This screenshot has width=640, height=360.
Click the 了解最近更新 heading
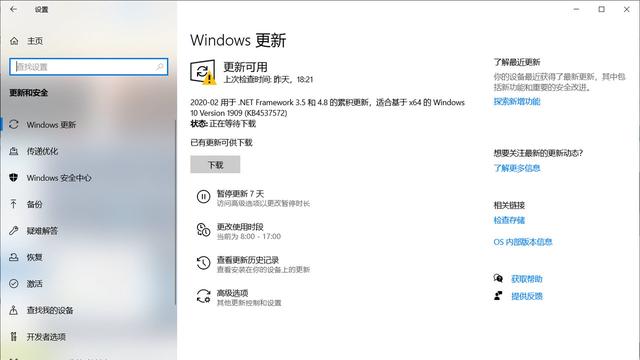[517, 62]
